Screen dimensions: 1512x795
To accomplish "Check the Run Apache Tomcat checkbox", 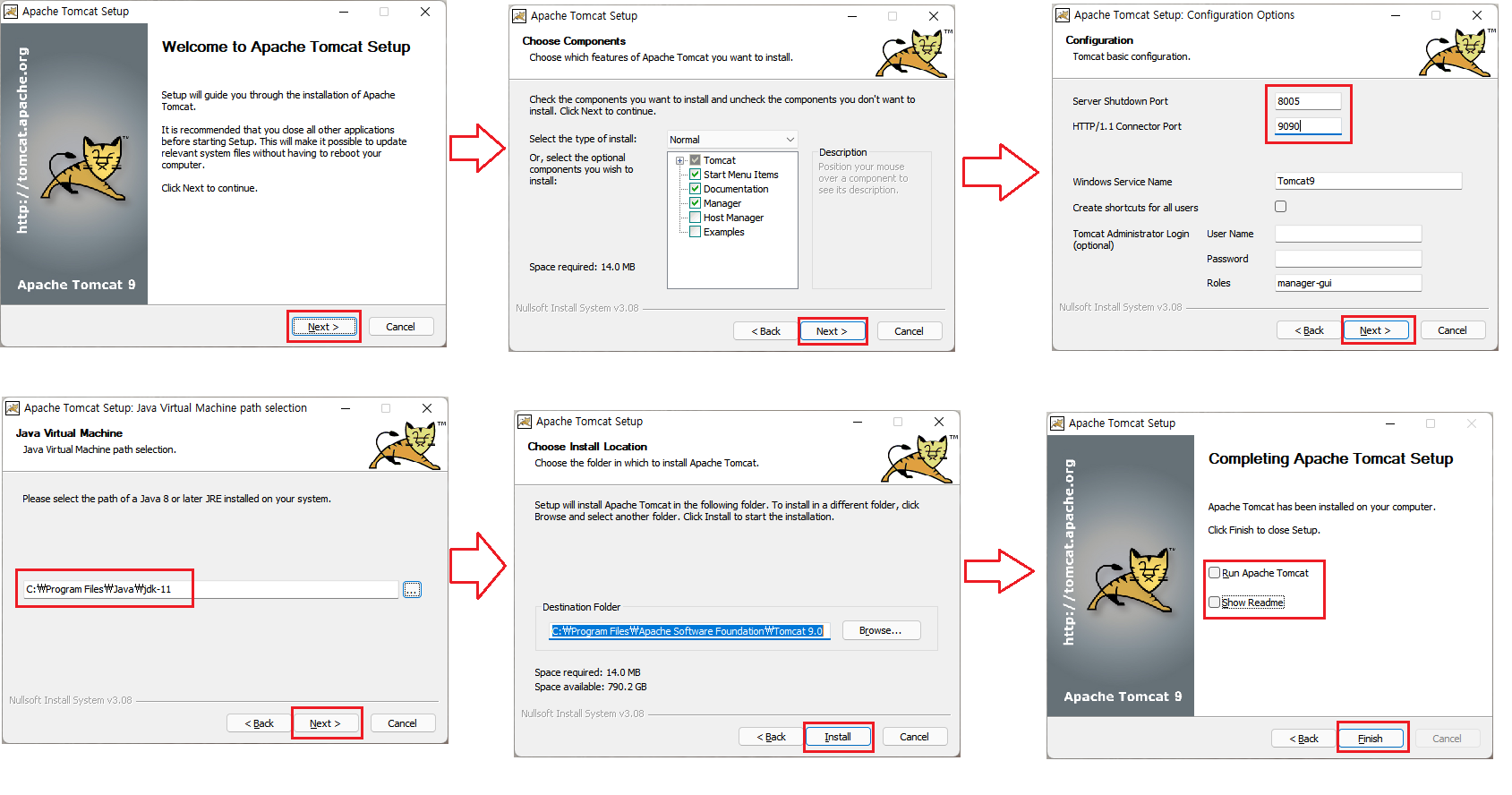I will 1215,573.
